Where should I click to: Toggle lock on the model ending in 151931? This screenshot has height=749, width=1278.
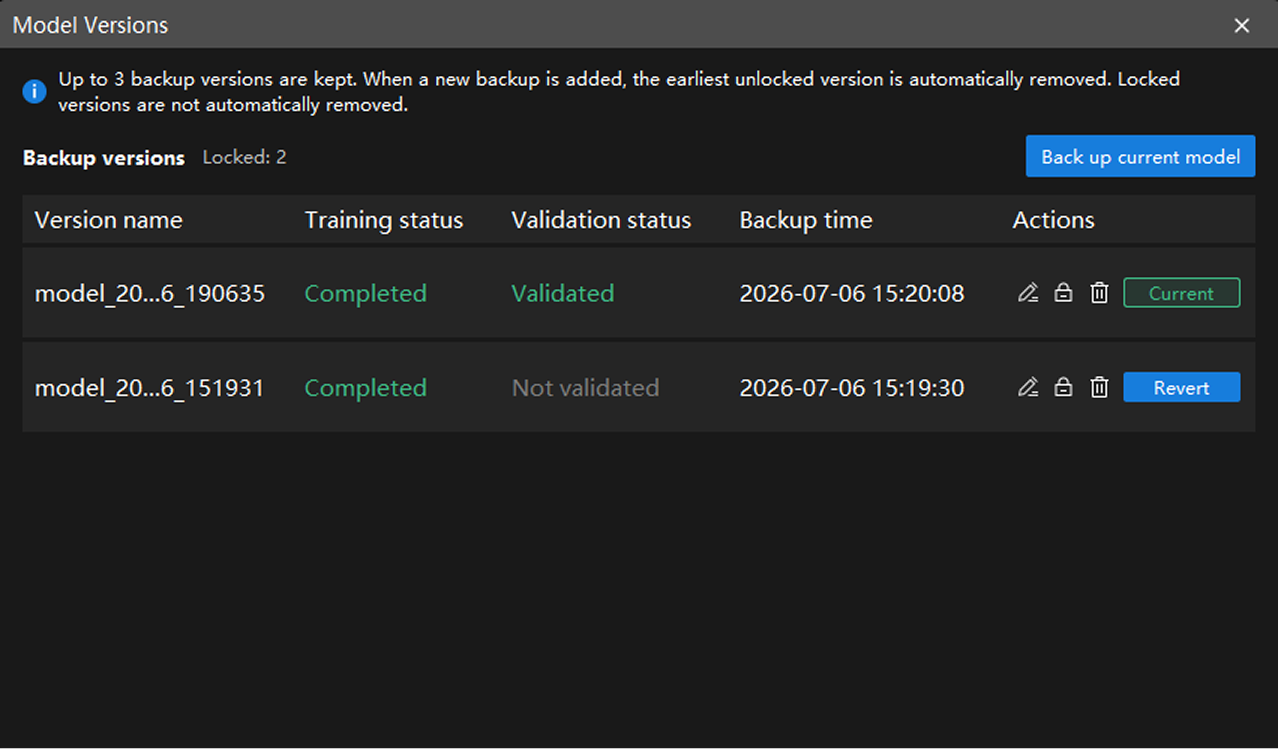point(1063,387)
